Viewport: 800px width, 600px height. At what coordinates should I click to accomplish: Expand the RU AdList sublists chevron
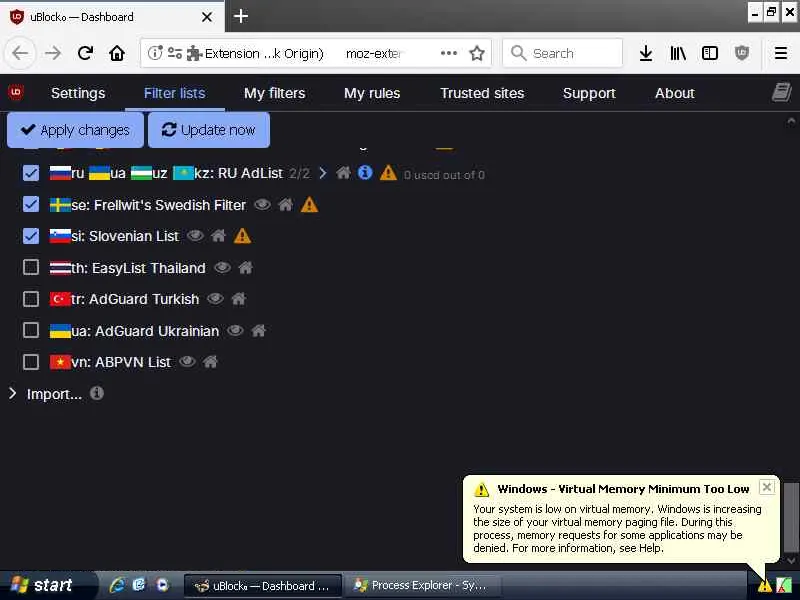tap(322, 173)
